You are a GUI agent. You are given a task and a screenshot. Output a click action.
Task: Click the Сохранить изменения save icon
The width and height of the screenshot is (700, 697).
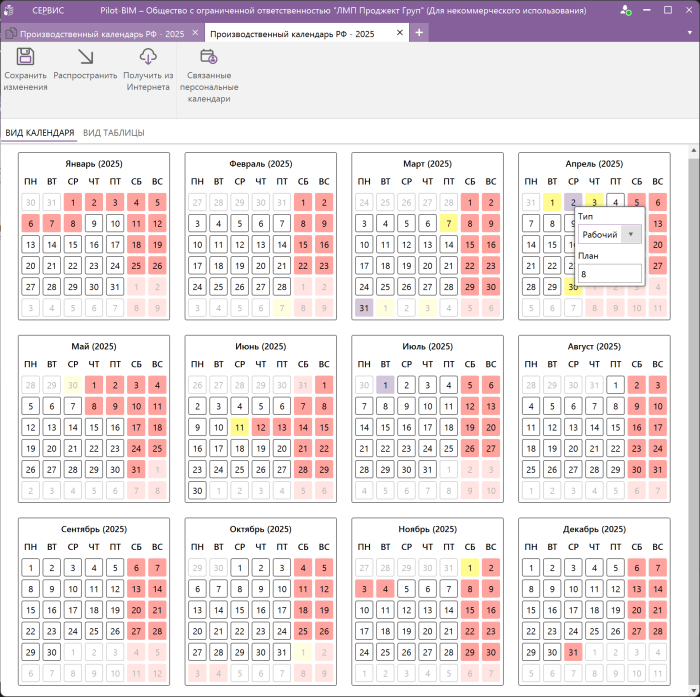point(25,58)
